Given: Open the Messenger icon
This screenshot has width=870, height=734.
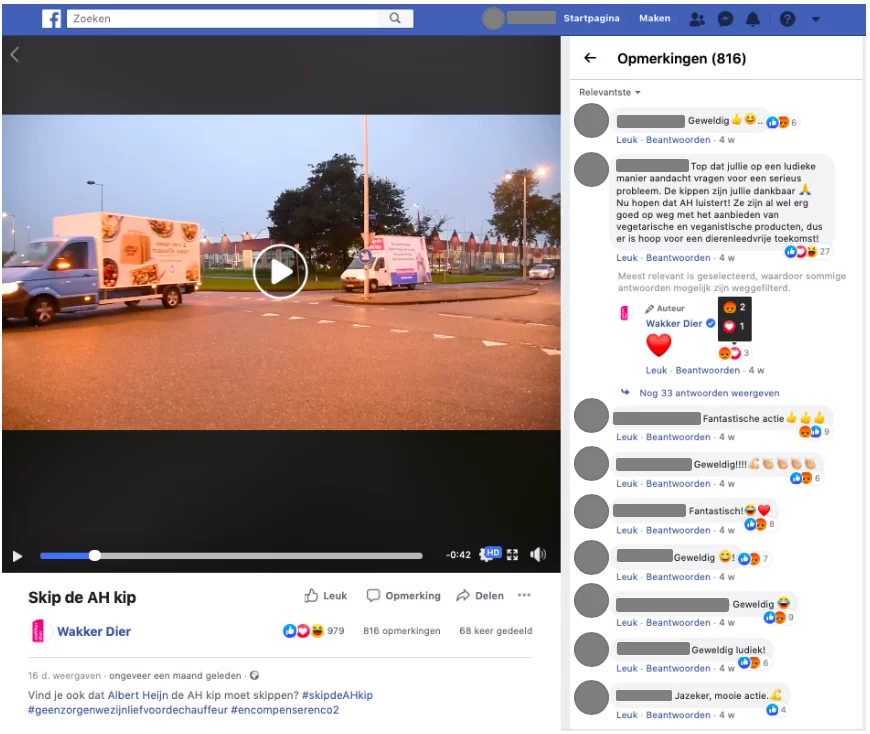Looking at the screenshot, I should [726, 19].
